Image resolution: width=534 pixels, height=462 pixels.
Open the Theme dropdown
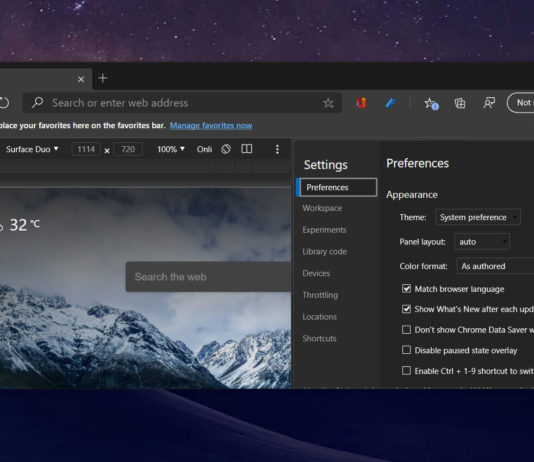(x=478, y=217)
